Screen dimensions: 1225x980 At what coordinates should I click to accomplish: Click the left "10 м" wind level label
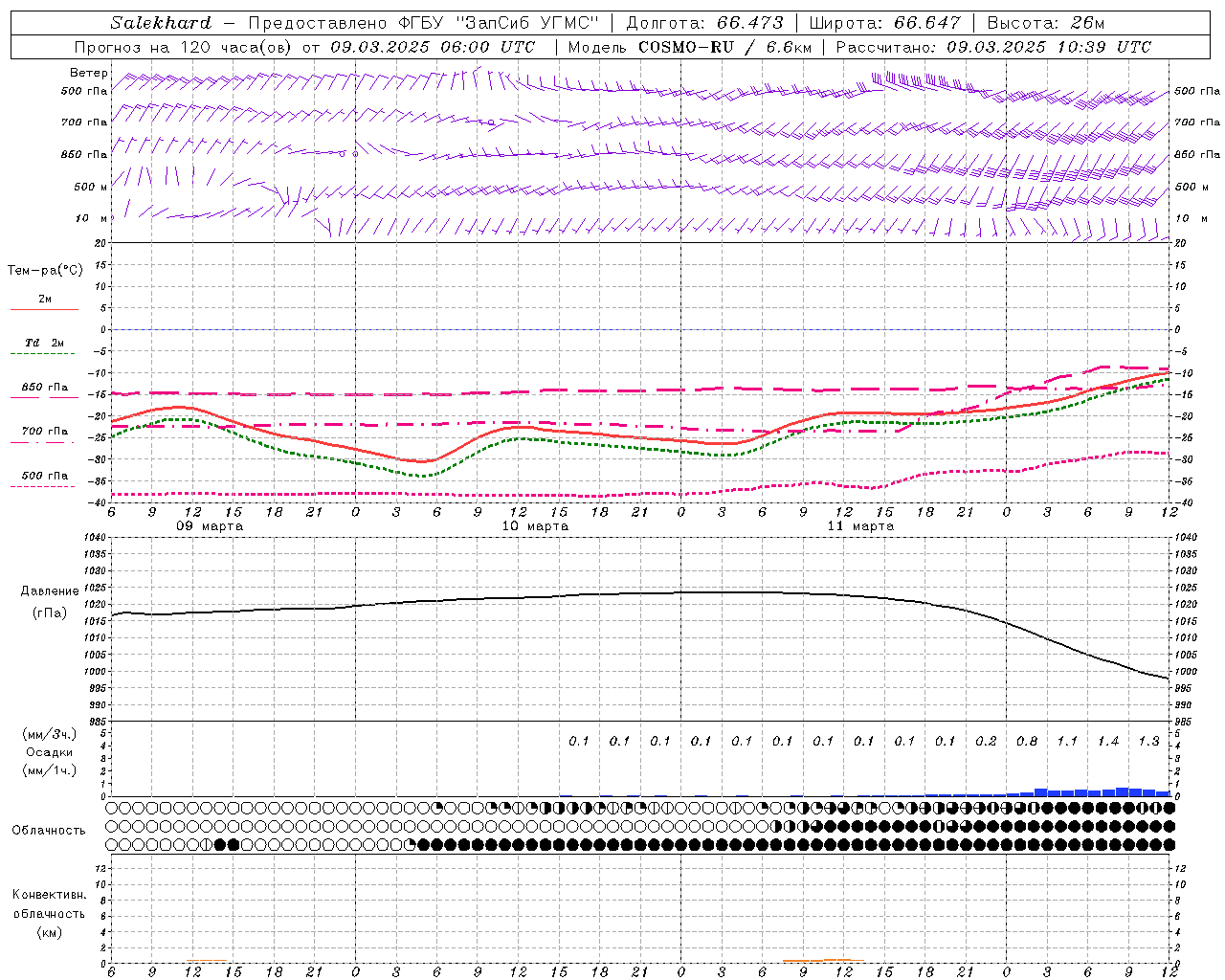point(91,218)
